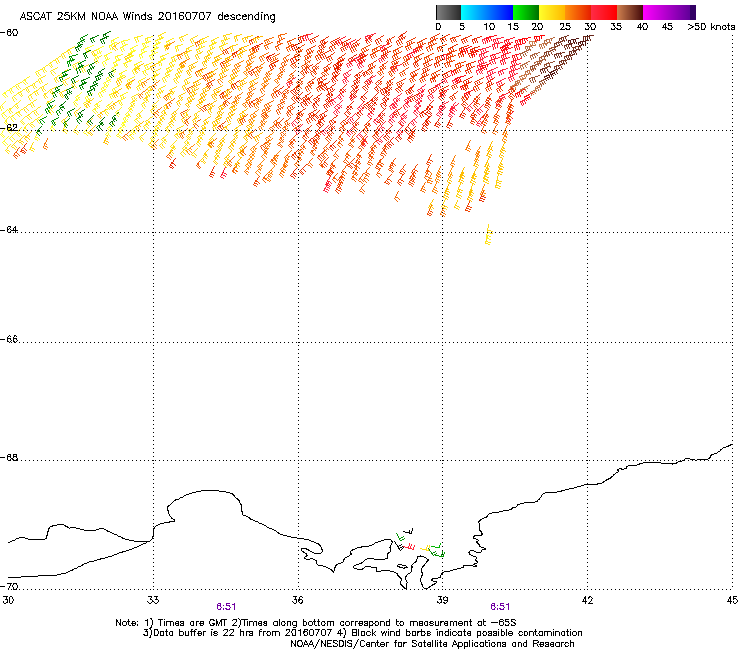
Task: Click the gray 0-5 knots color band
Action: click(448, 12)
